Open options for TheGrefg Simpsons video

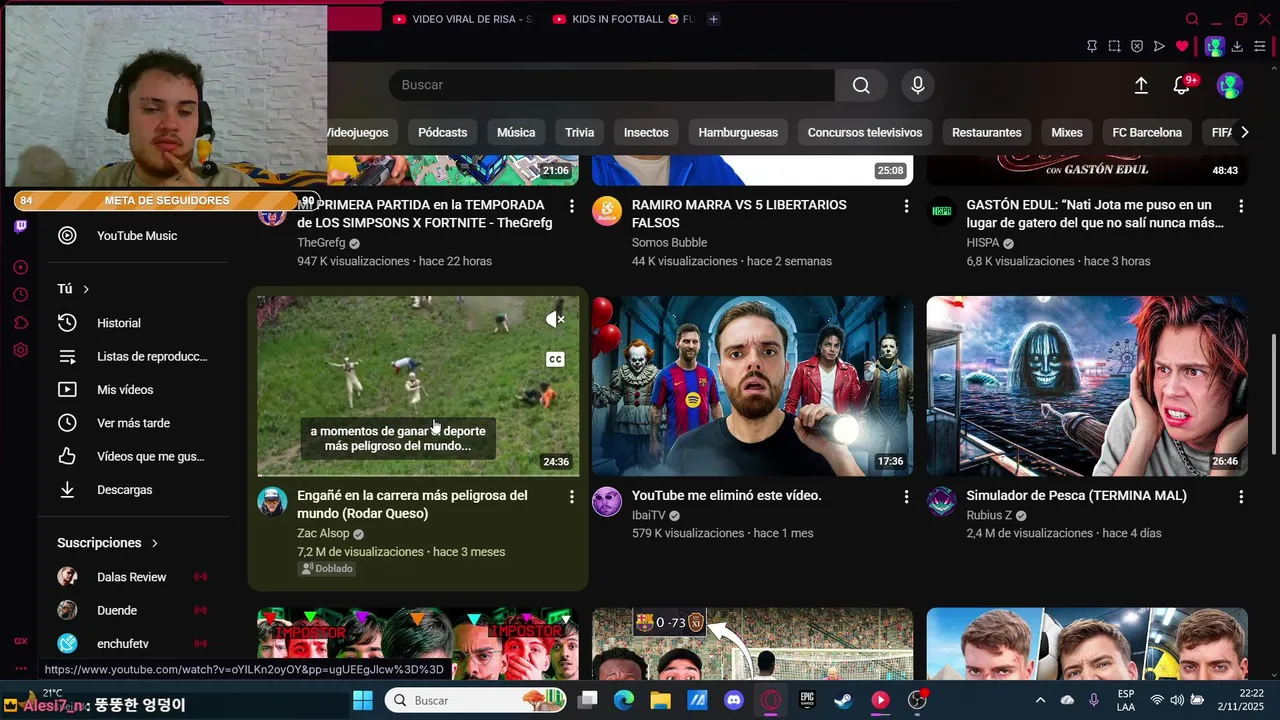coord(572,206)
